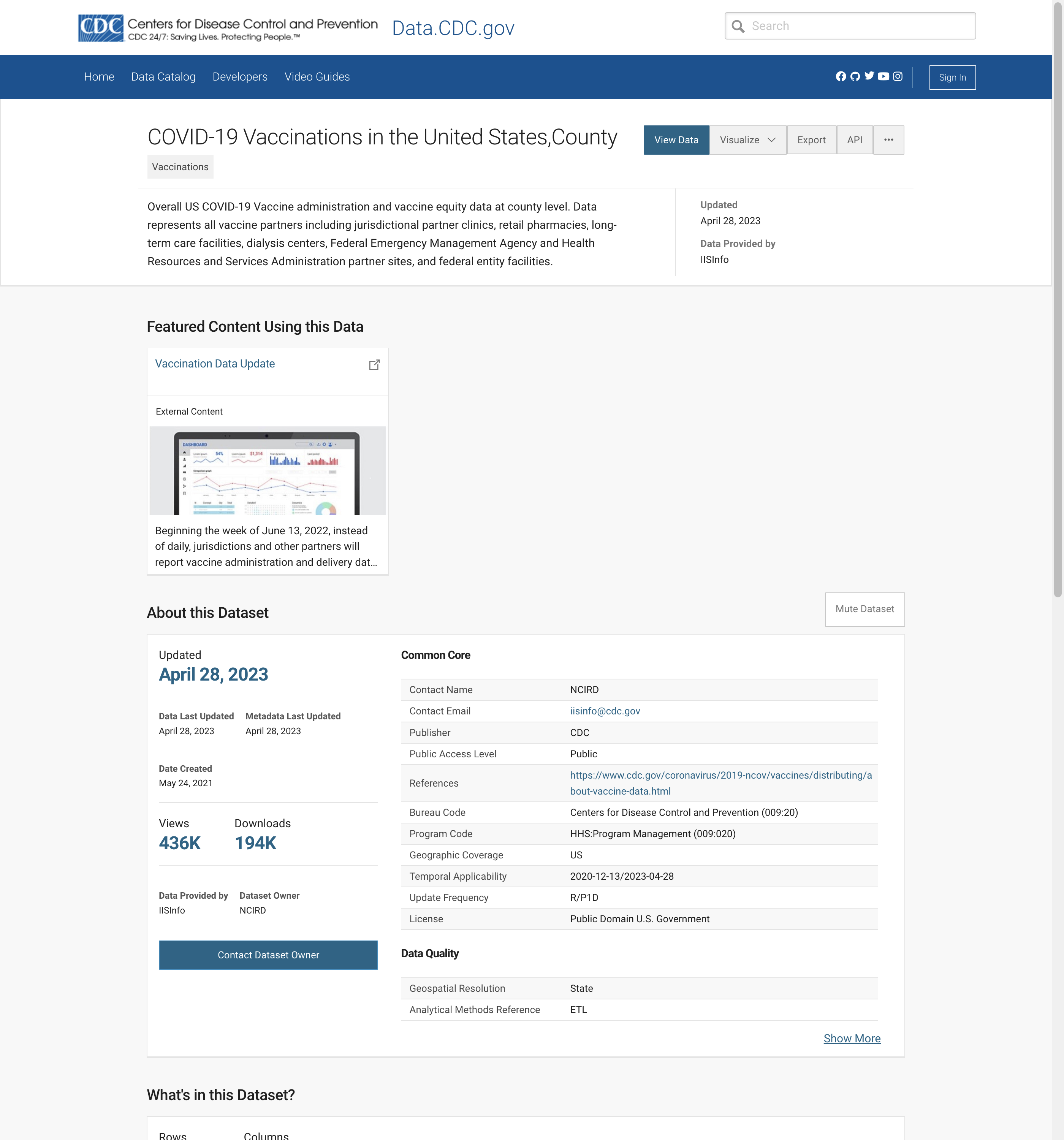This screenshot has height=1140, width=1064.
Task: Click the Instagram icon in header
Action: (x=898, y=76)
